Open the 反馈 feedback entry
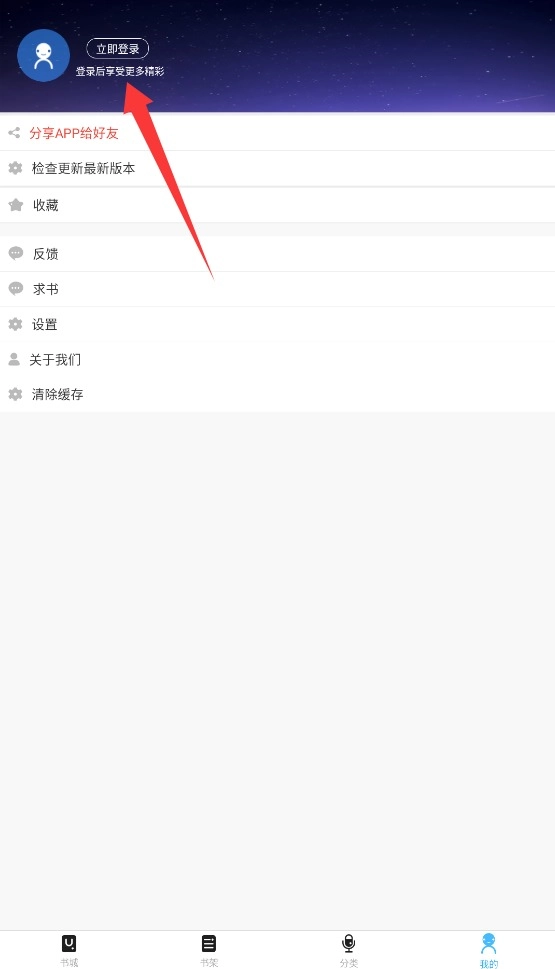 click(278, 253)
